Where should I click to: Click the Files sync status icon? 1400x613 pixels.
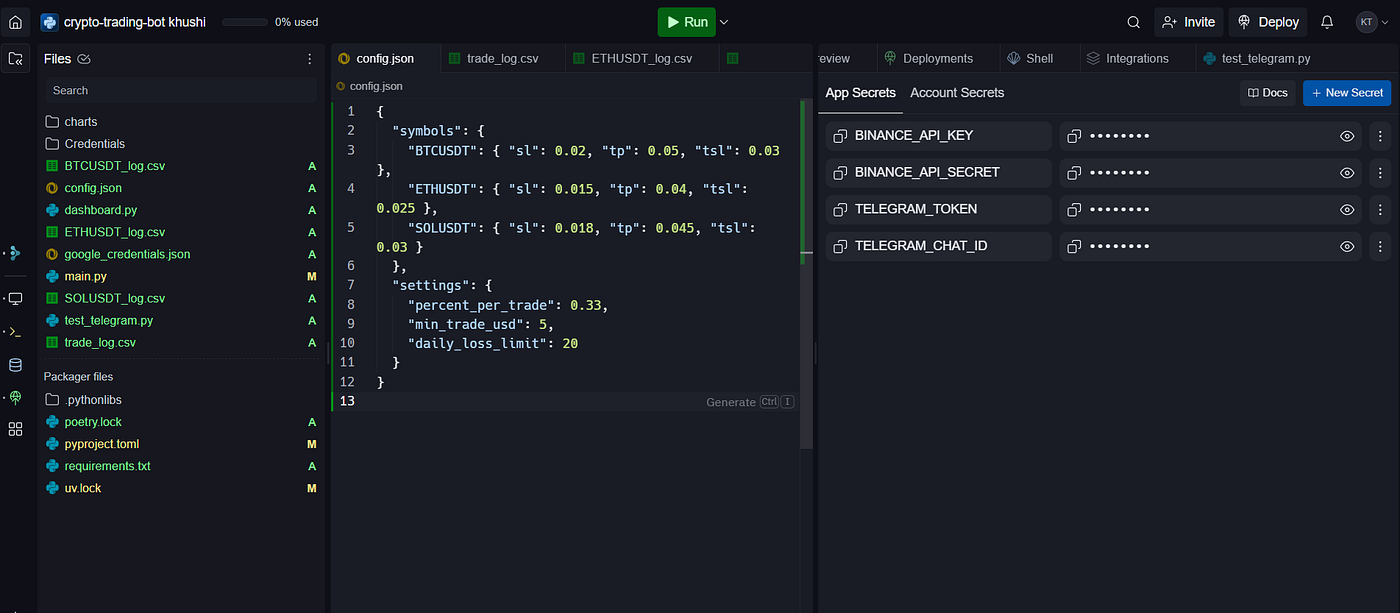(x=85, y=59)
